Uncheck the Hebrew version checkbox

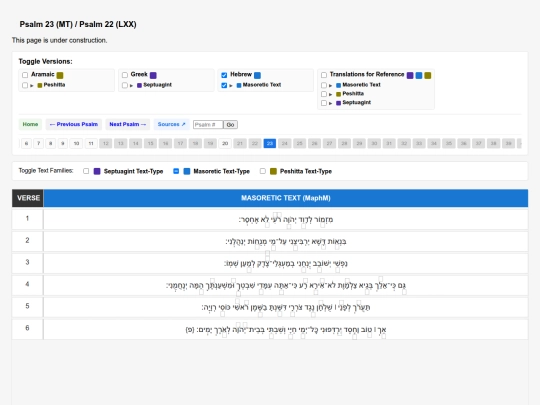[x=224, y=75]
